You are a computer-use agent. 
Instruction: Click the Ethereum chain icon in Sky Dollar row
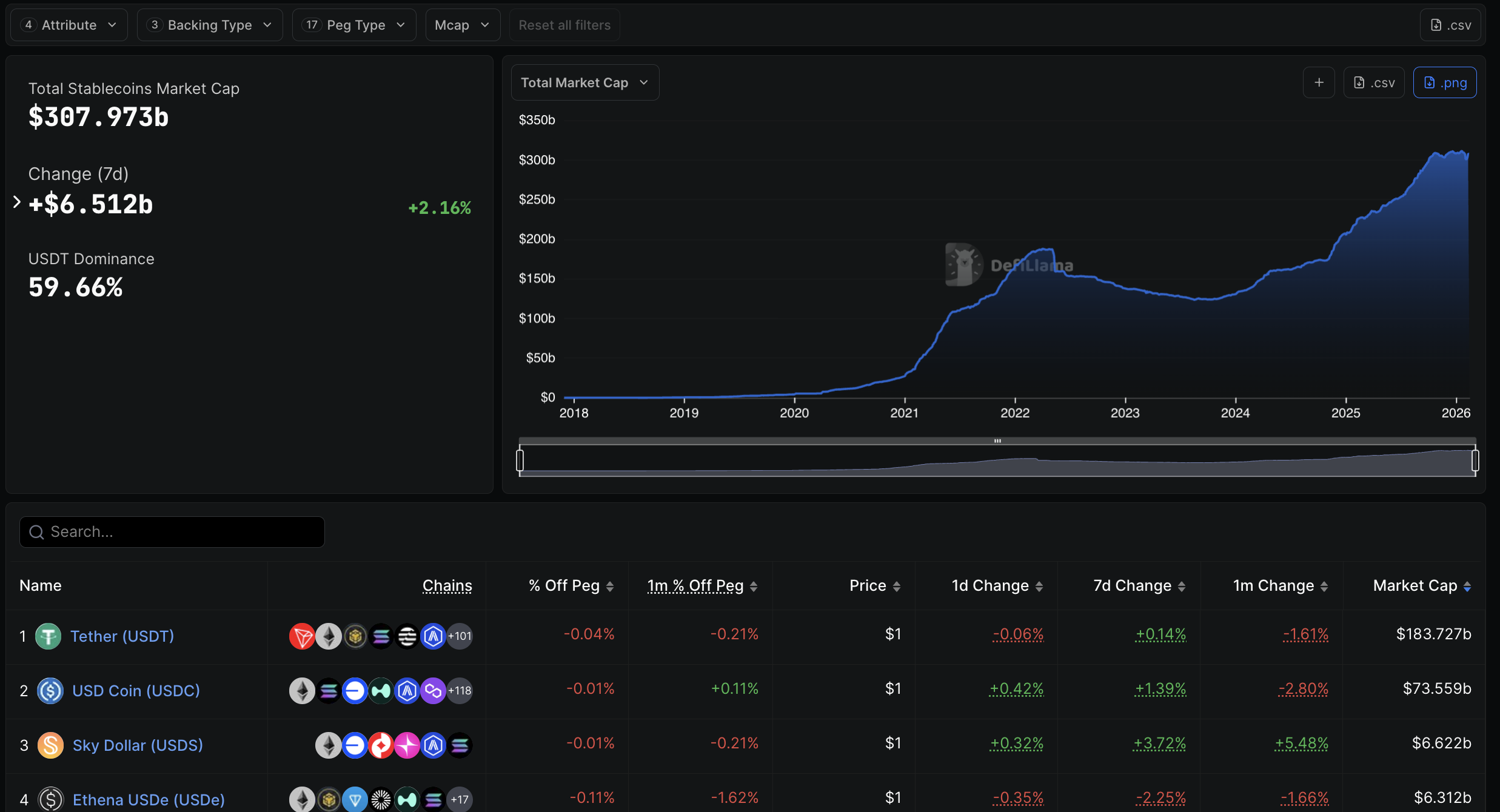(329, 745)
